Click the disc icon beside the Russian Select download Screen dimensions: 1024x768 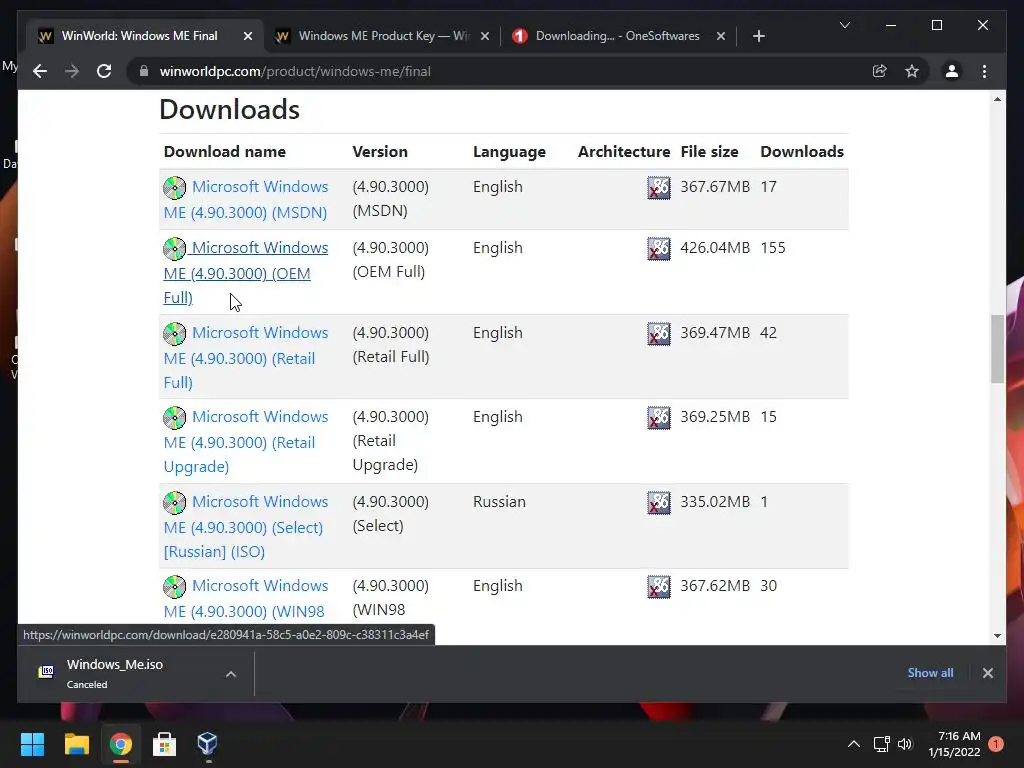[174, 502]
